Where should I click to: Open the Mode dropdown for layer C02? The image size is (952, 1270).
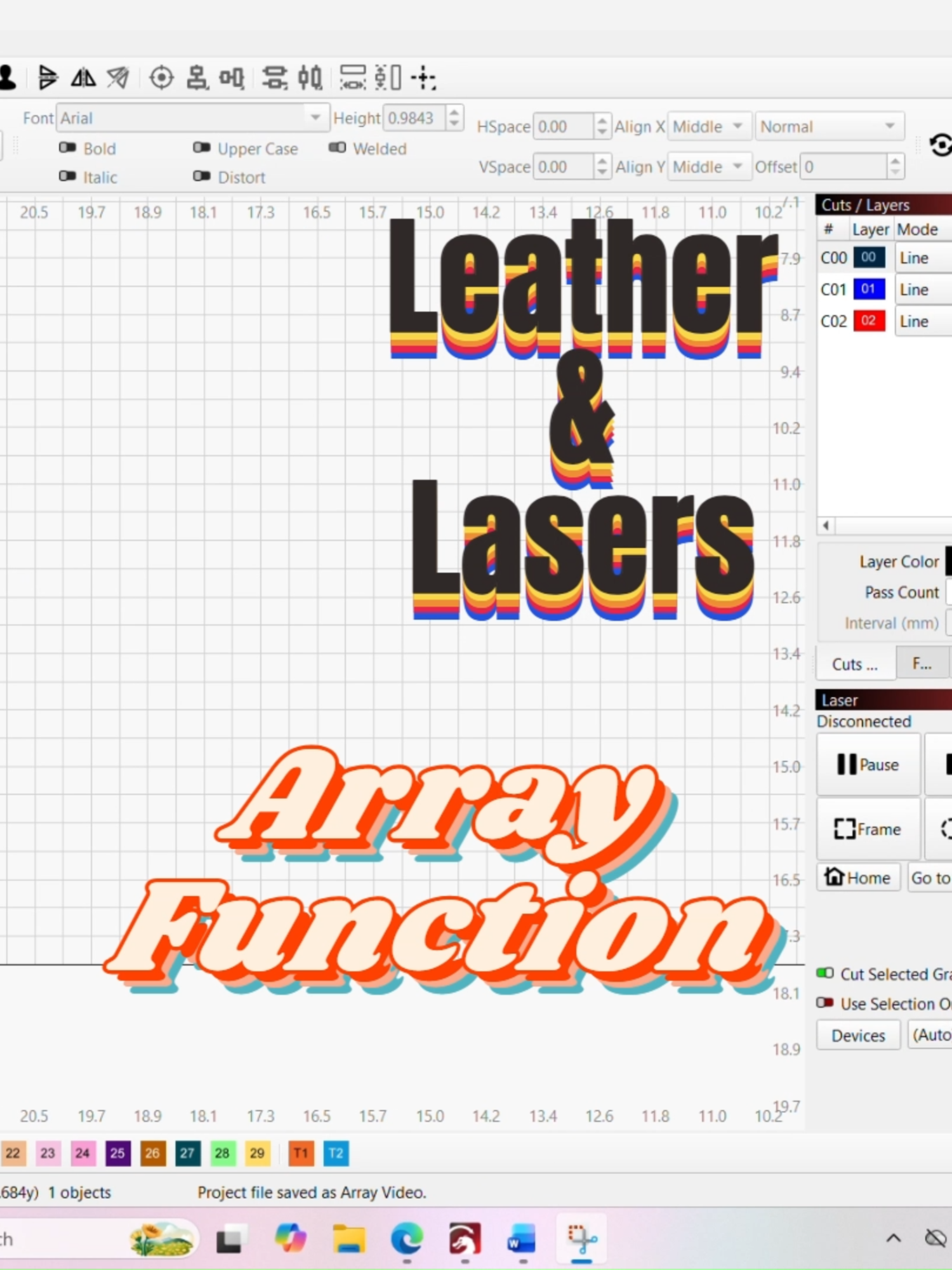tap(923, 321)
